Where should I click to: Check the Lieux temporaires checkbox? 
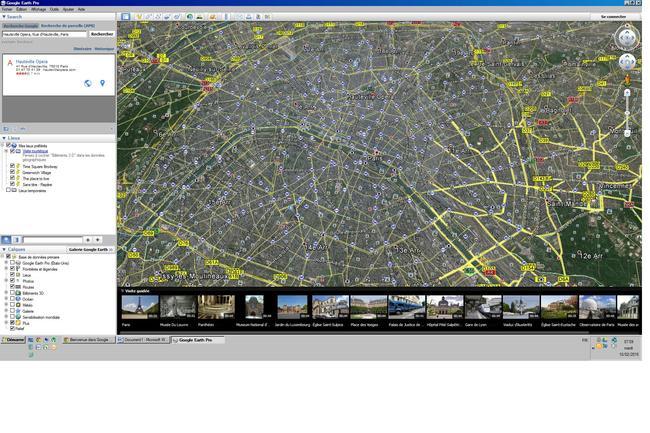point(8,190)
